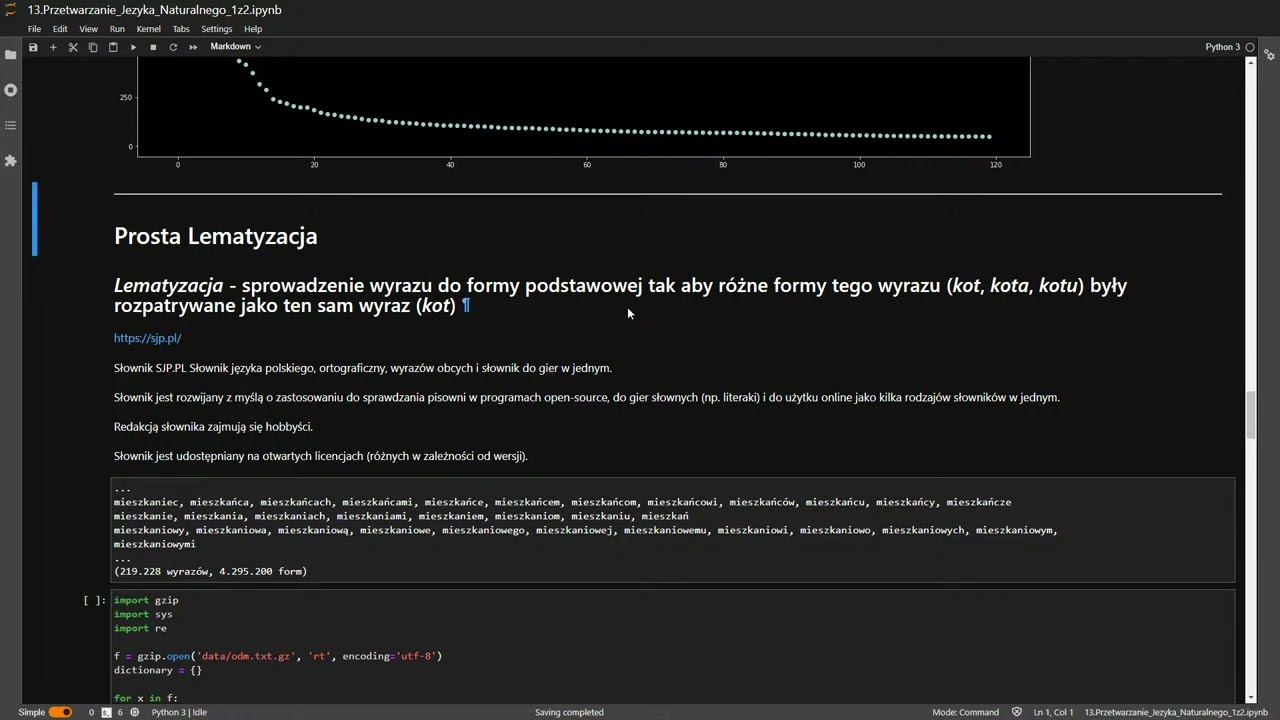1280x720 pixels.
Task: Open table of contents sidebar icon
Action: 11,125
